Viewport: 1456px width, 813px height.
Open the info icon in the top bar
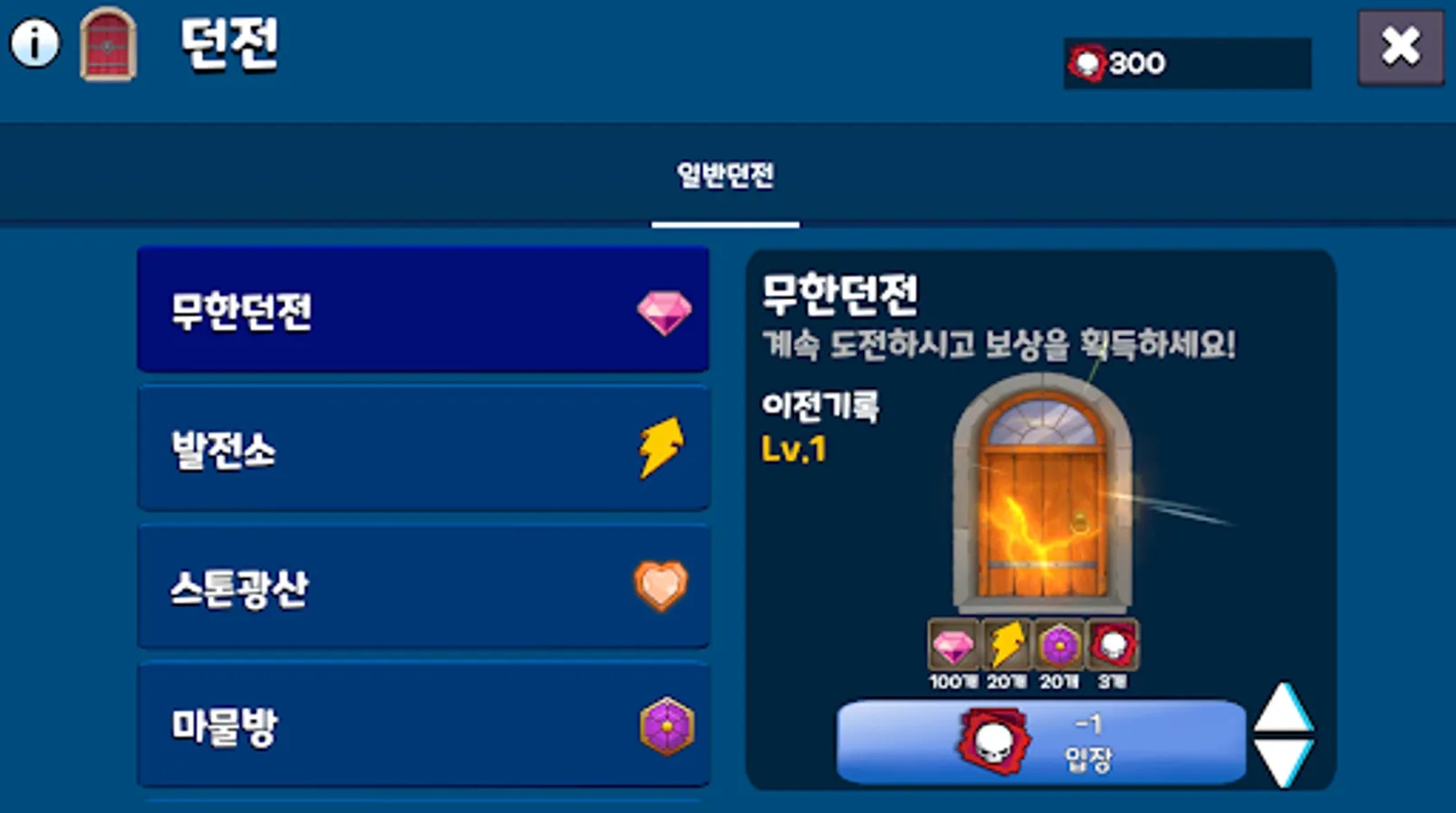point(34,43)
